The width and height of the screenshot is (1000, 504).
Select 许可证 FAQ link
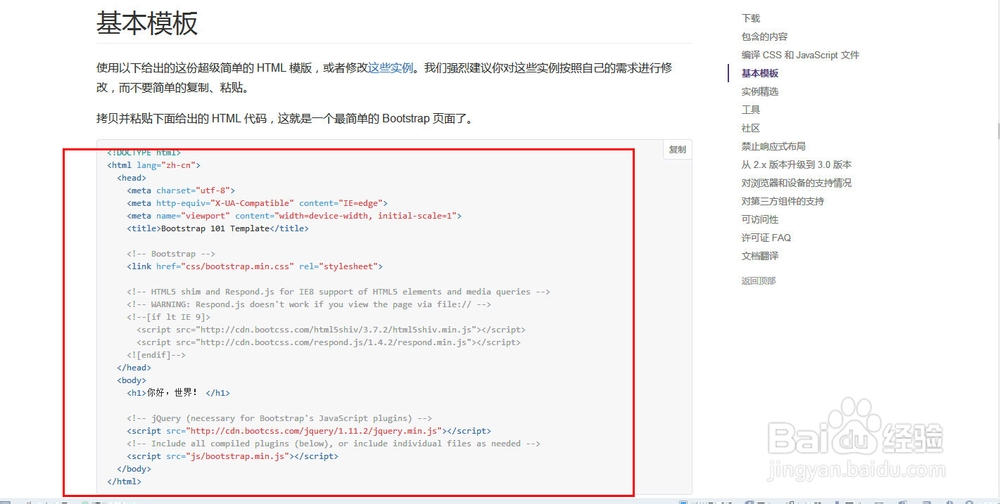pyautogui.click(x=766, y=238)
